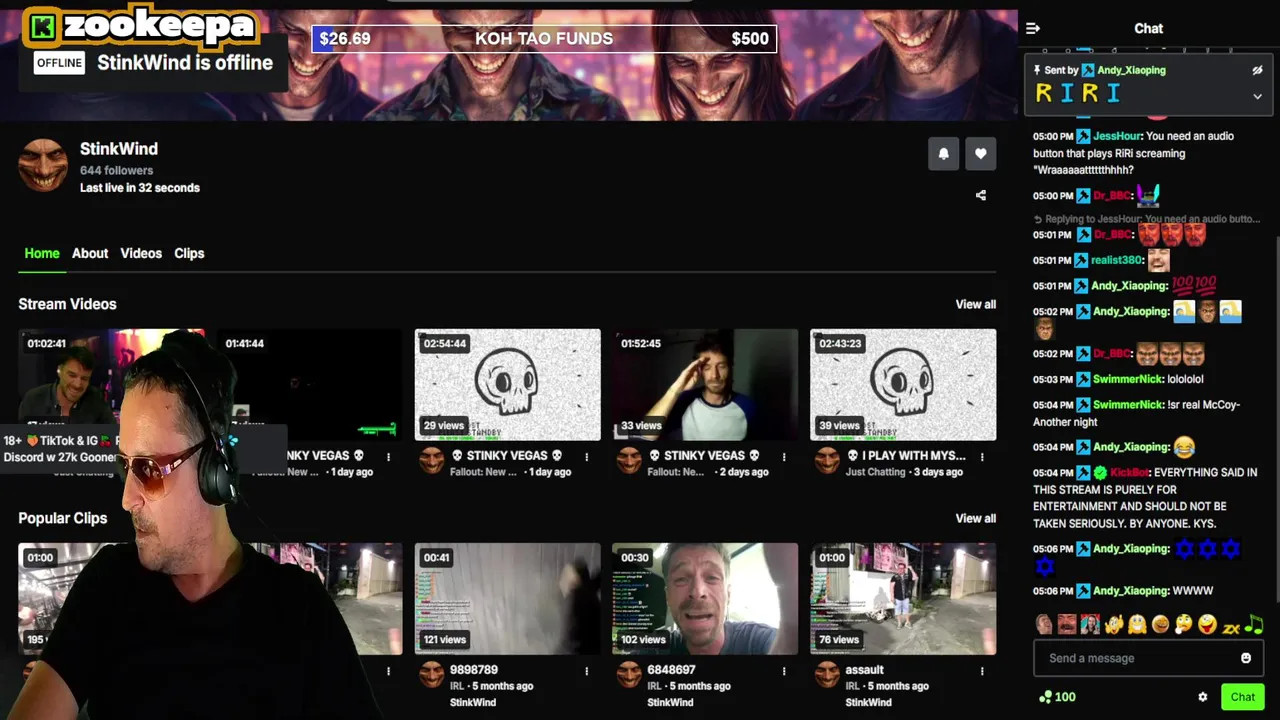Open options menu for assault clip
Image resolution: width=1280 pixels, height=720 pixels.
[x=982, y=671]
